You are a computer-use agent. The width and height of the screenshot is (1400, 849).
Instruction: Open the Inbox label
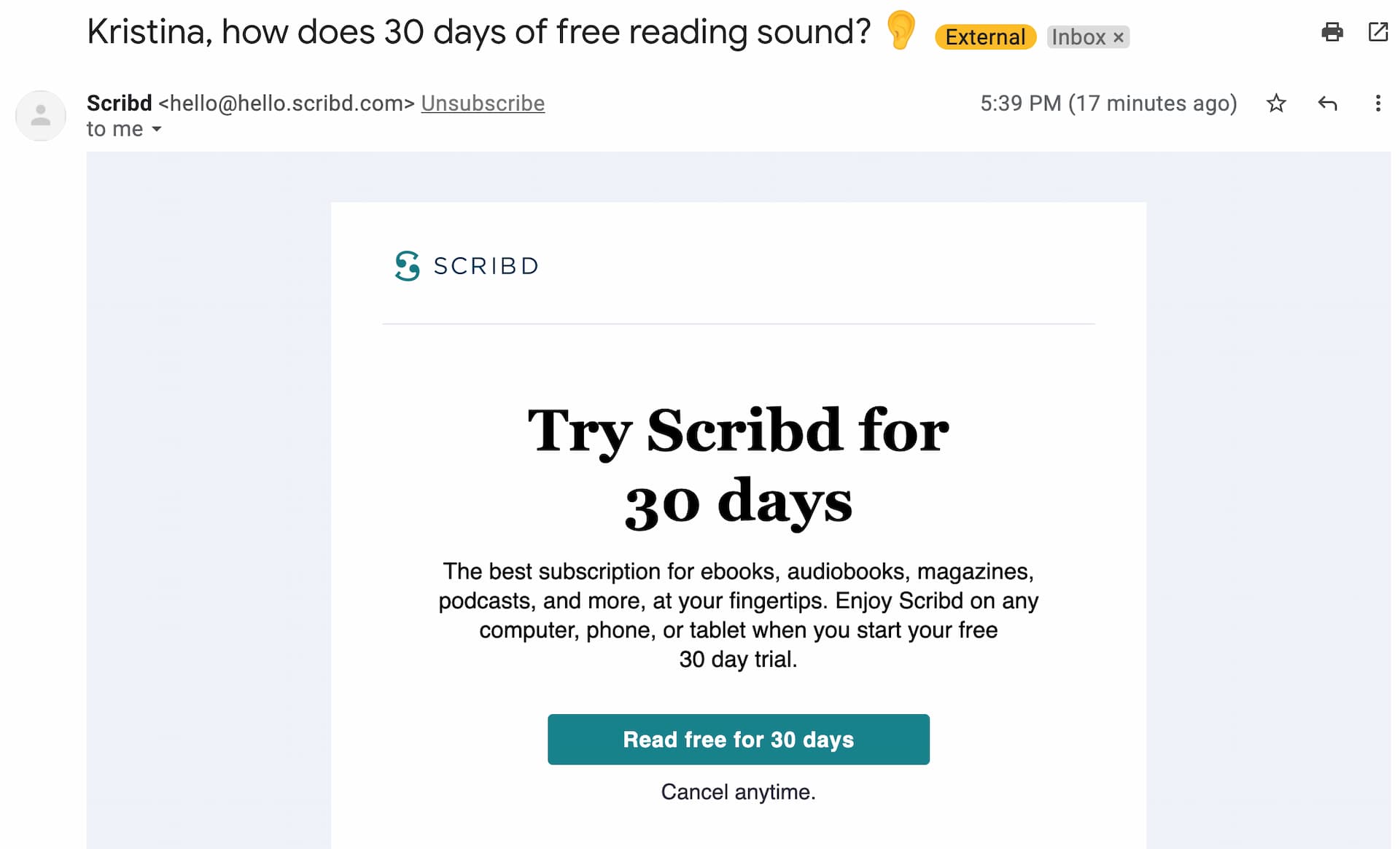[x=1078, y=37]
